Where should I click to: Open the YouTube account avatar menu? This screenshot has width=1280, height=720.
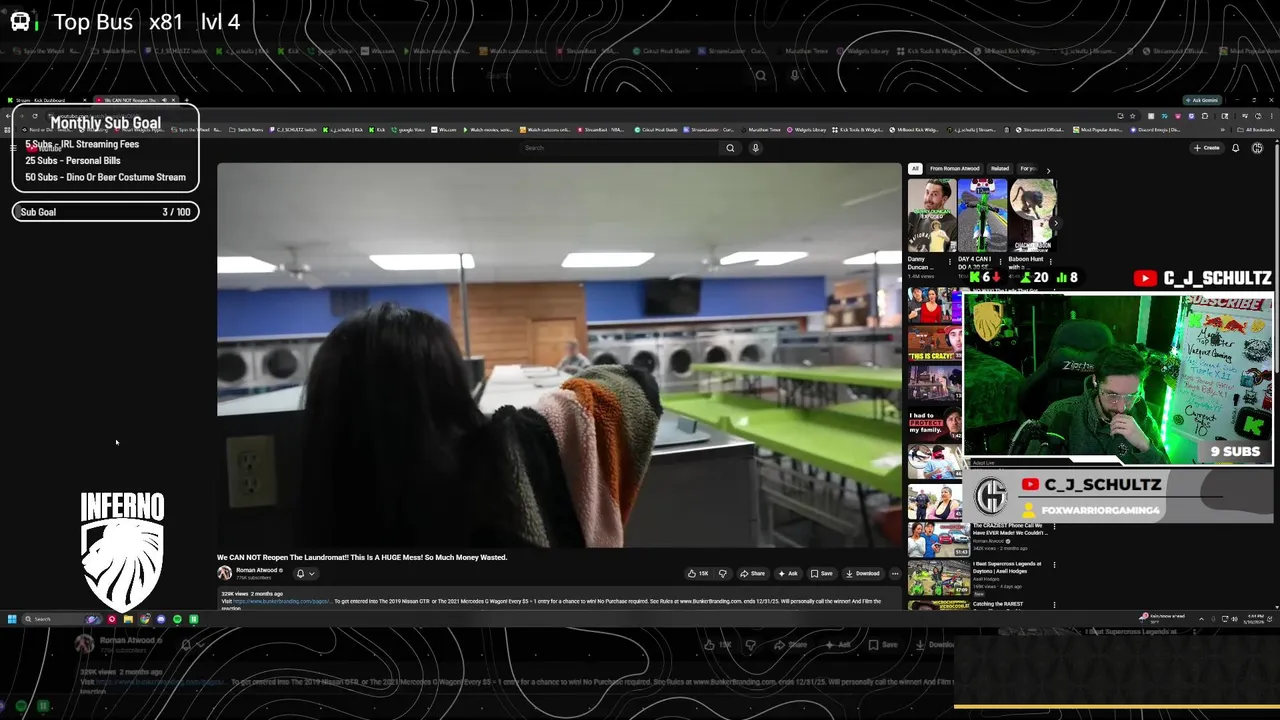[x=1257, y=148]
